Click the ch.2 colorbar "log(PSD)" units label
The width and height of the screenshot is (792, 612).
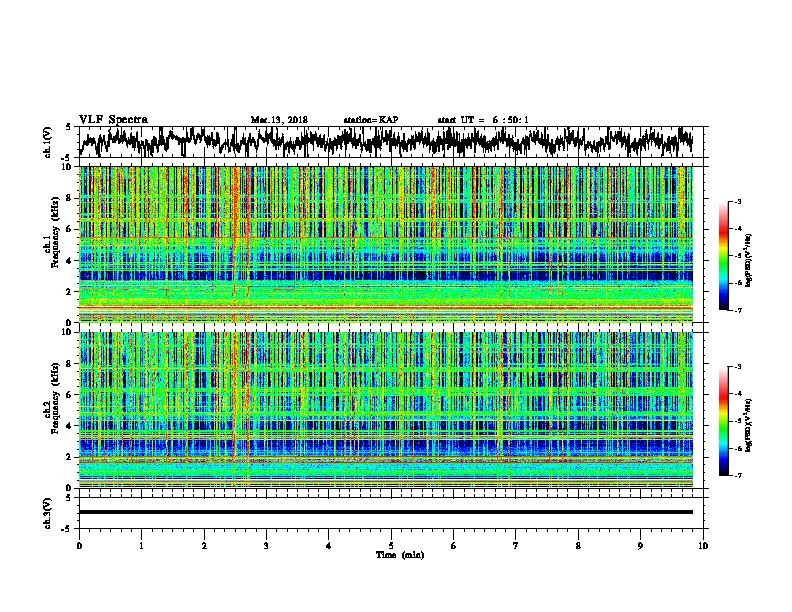click(x=749, y=425)
